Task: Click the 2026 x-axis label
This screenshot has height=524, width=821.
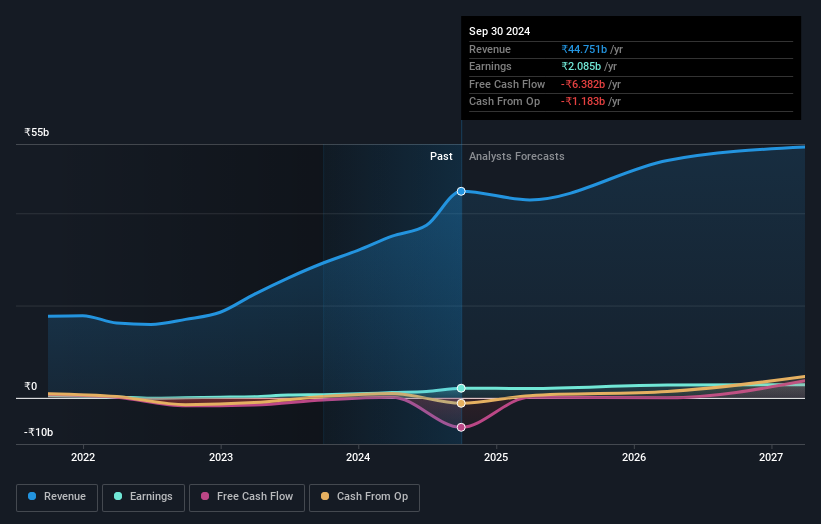Action: (x=634, y=457)
